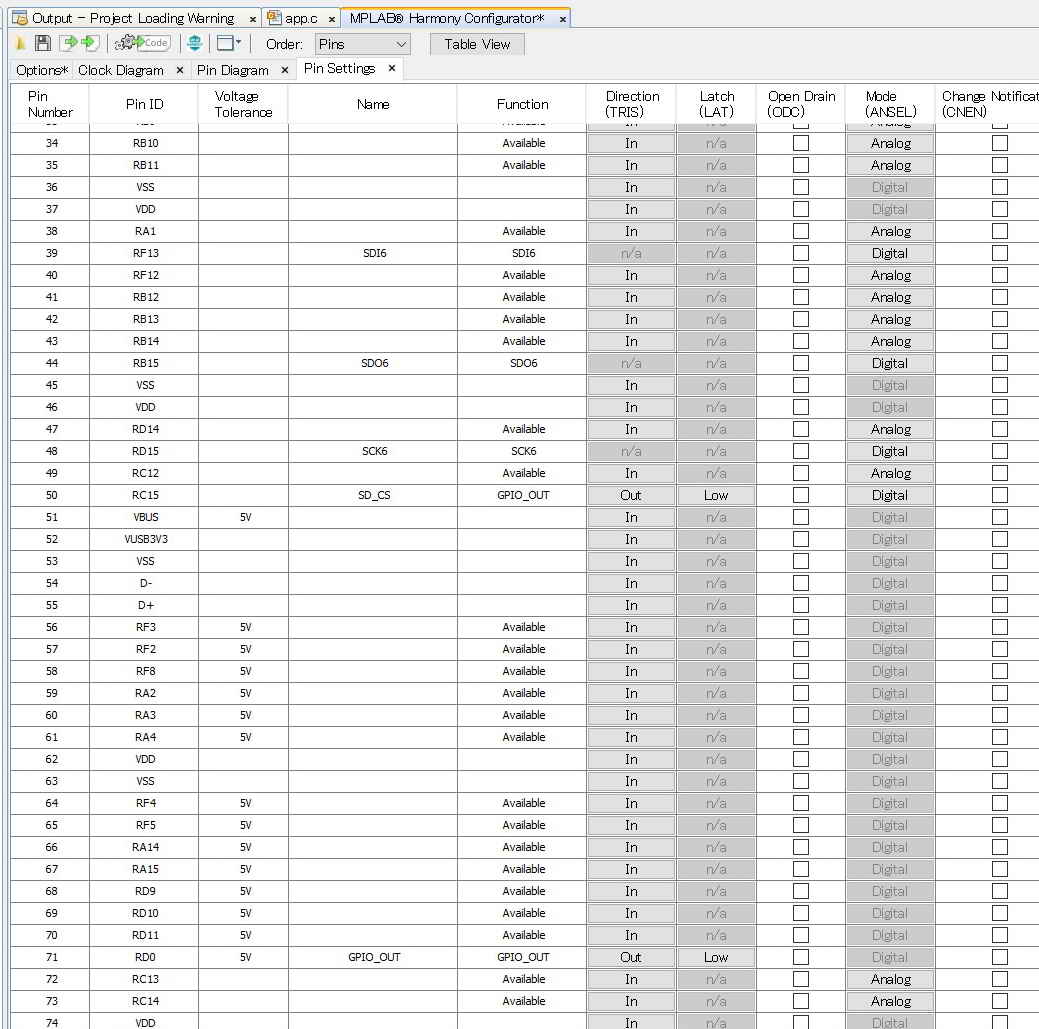Toggle Analog mode for pin RD14
Image resolution: width=1039 pixels, height=1029 pixels.
tap(890, 429)
